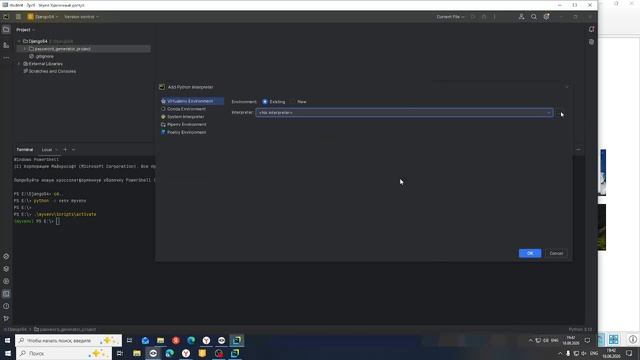The width and height of the screenshot is (640, 360).
Task: Open the More Actions vertical dots in toolbar
Action: point(494,17)
